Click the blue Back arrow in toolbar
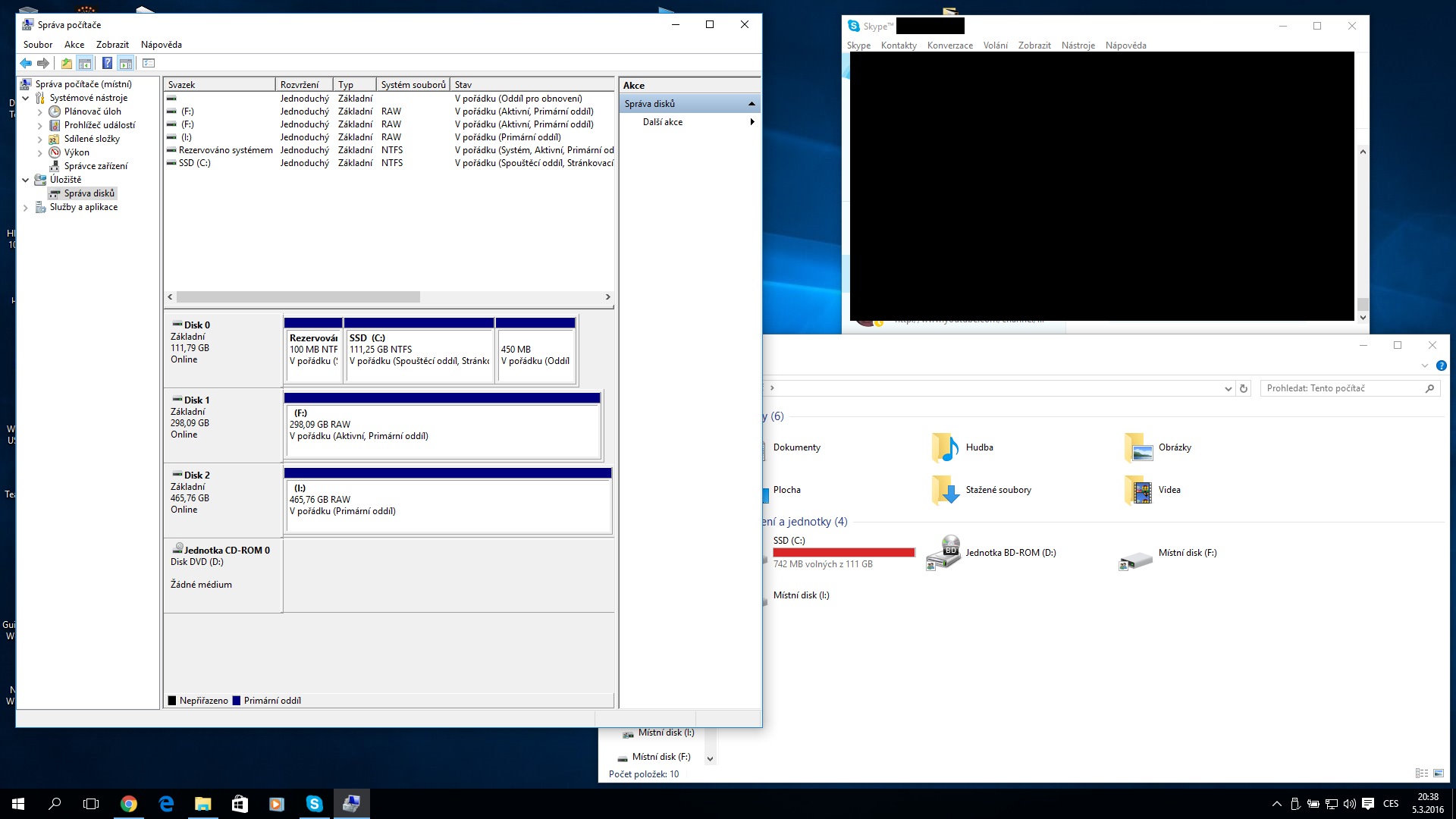 pos(26,64)
